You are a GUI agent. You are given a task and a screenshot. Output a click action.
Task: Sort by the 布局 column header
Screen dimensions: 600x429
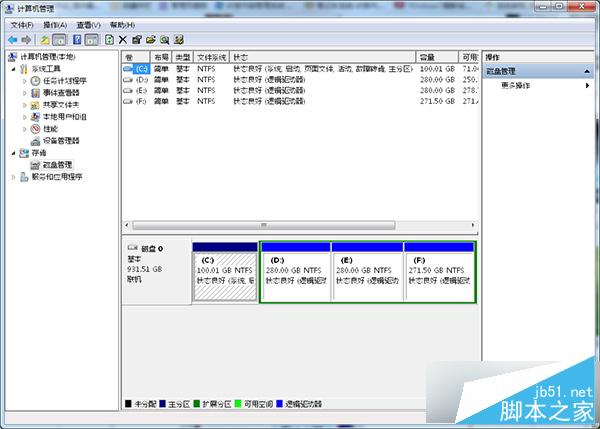point(161,57)
